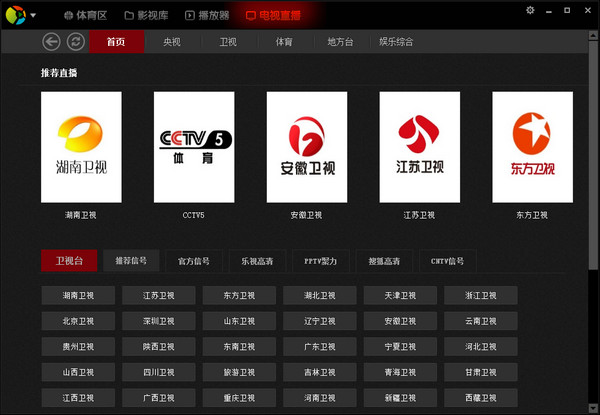This screenshot has width=600, height=415.
Task: Play 安徽卫视 from the channel grid
Action: 400,321
